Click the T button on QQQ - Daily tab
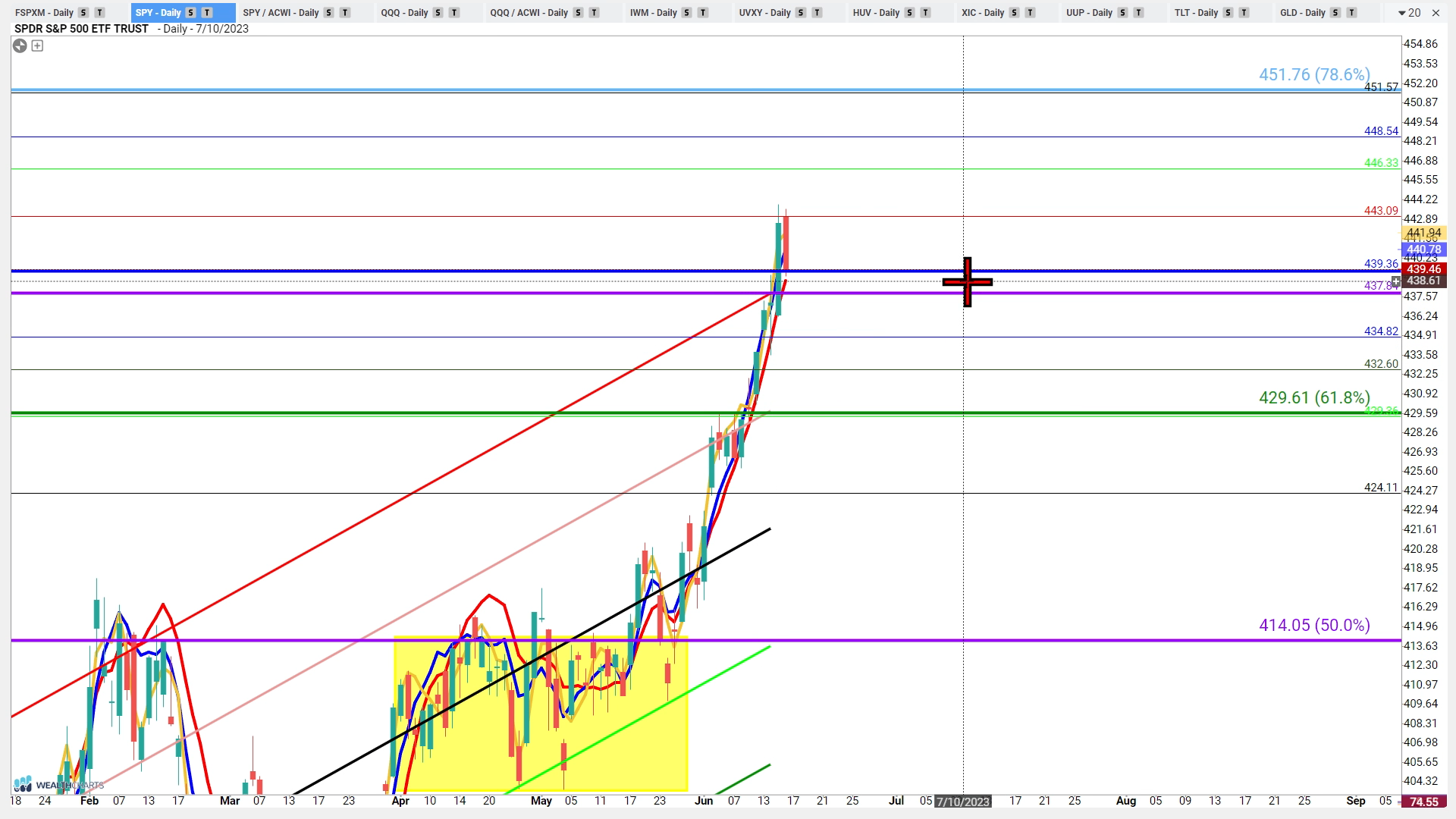The height and width of the screenshot is (819, 1456). pos(454,13)
